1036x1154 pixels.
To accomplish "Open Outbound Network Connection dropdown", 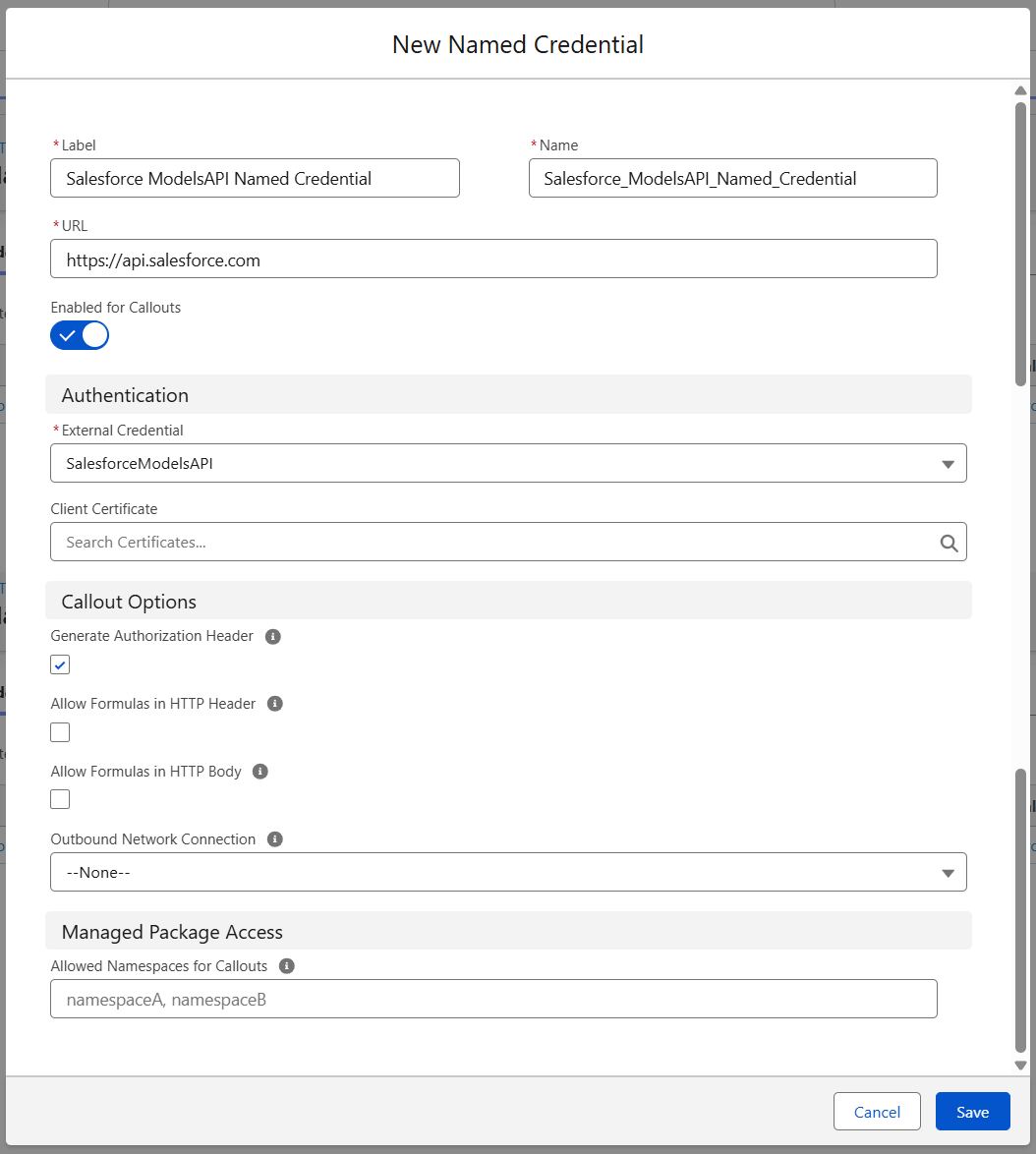I will click(508, 872).
